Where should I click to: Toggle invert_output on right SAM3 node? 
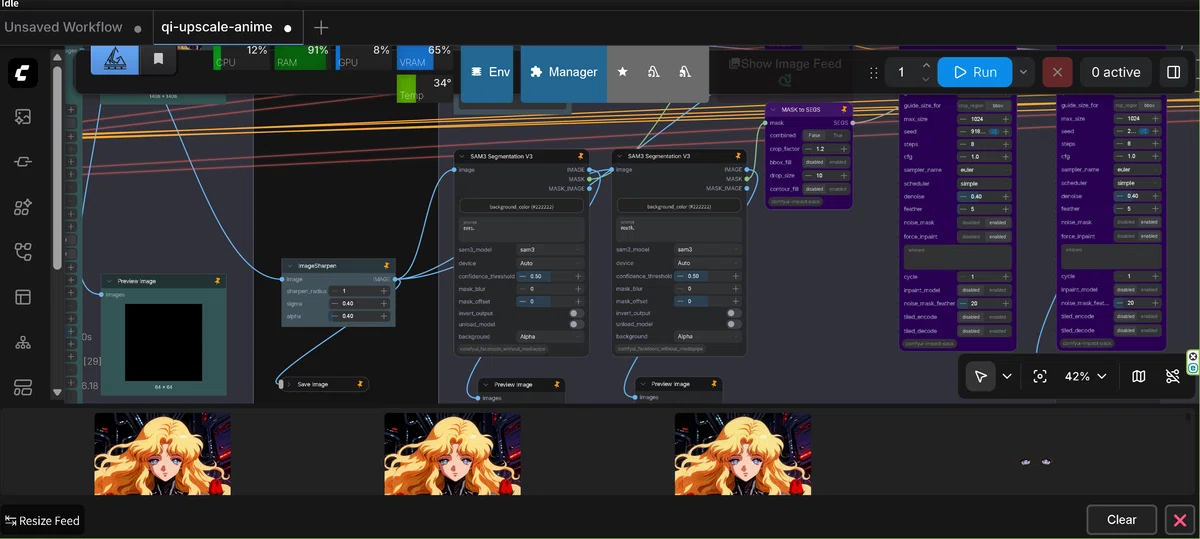click(733, 312)
